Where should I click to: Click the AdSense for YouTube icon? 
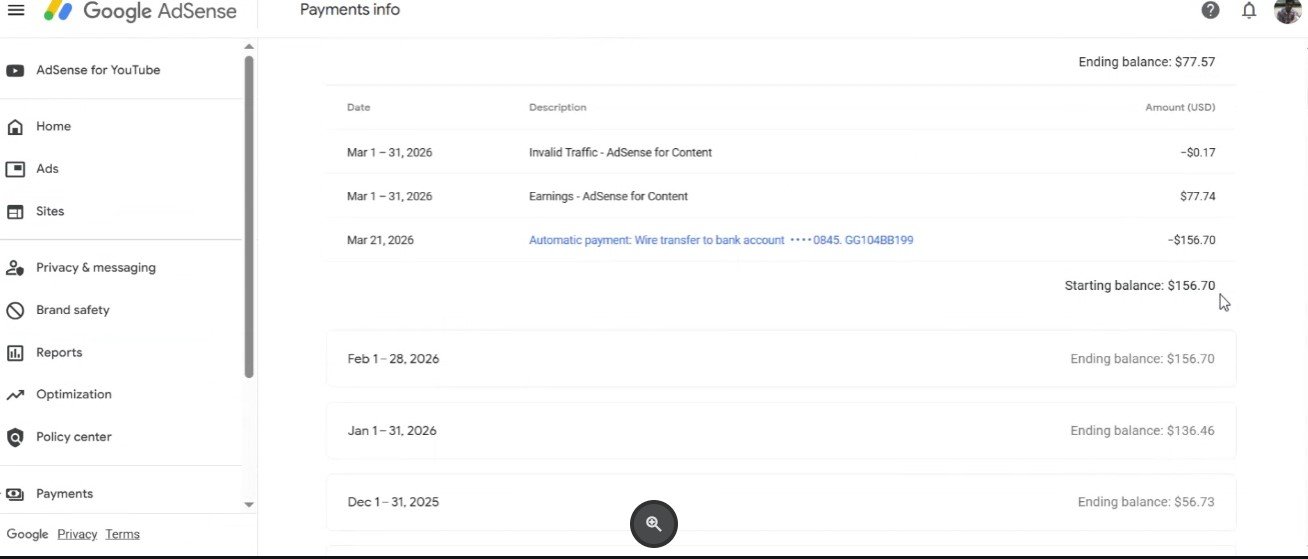tap(15, 71)
